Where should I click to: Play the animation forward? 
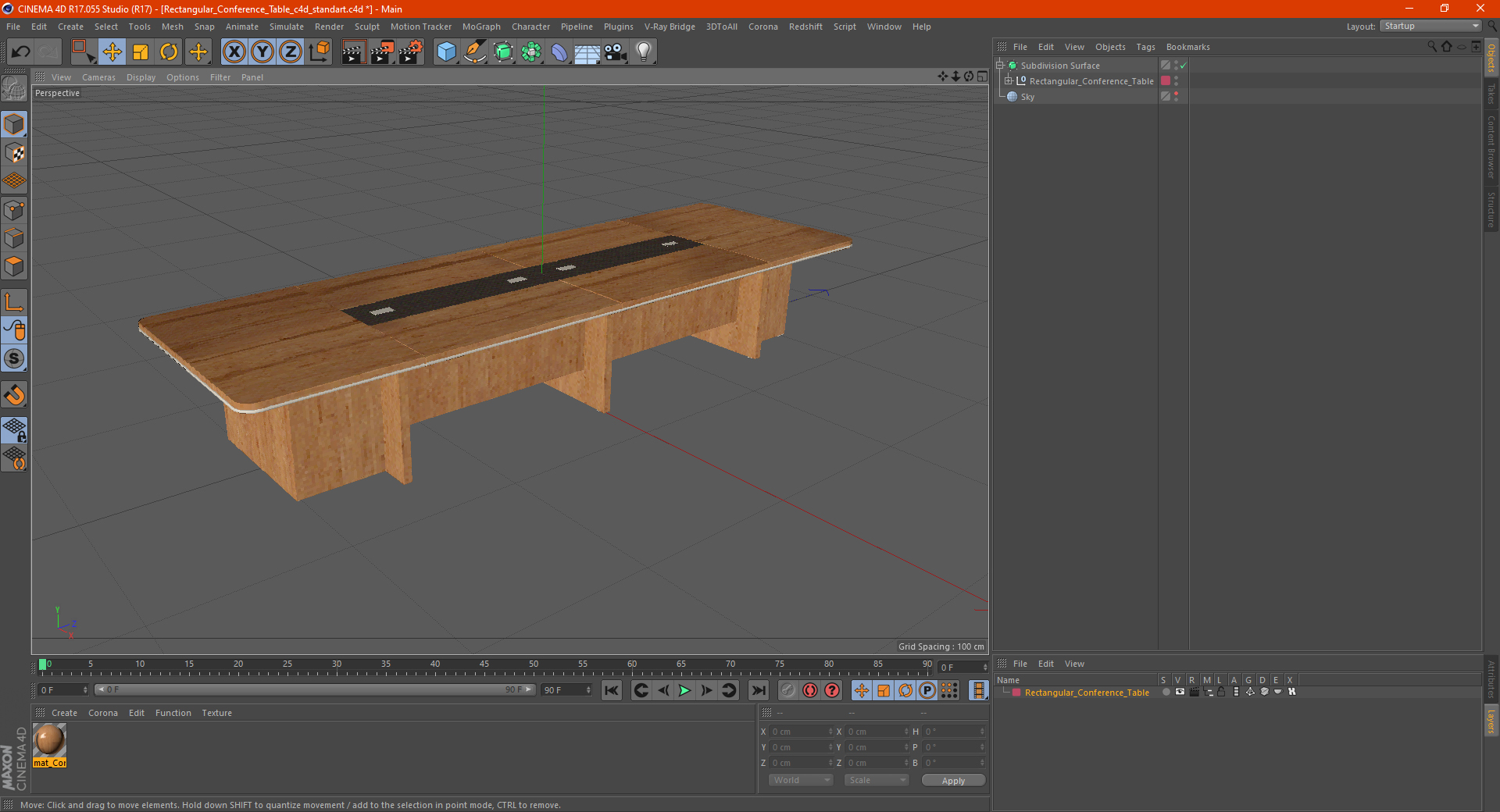point(684,690)
